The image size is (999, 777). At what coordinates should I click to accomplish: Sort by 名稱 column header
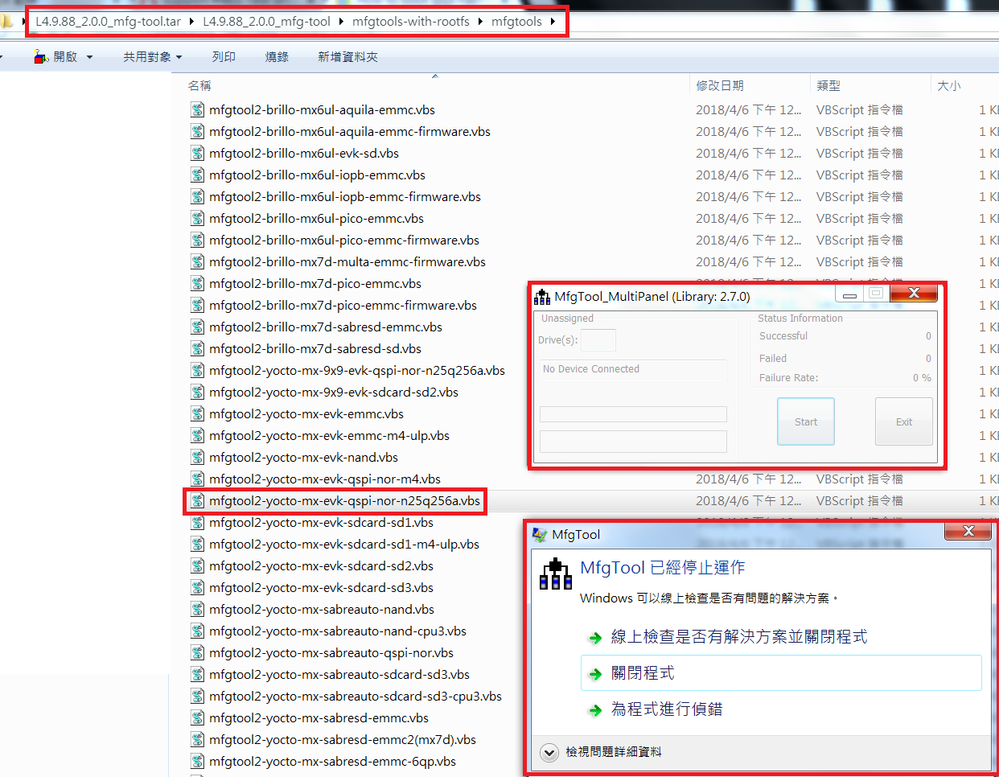tap(199, 85)
